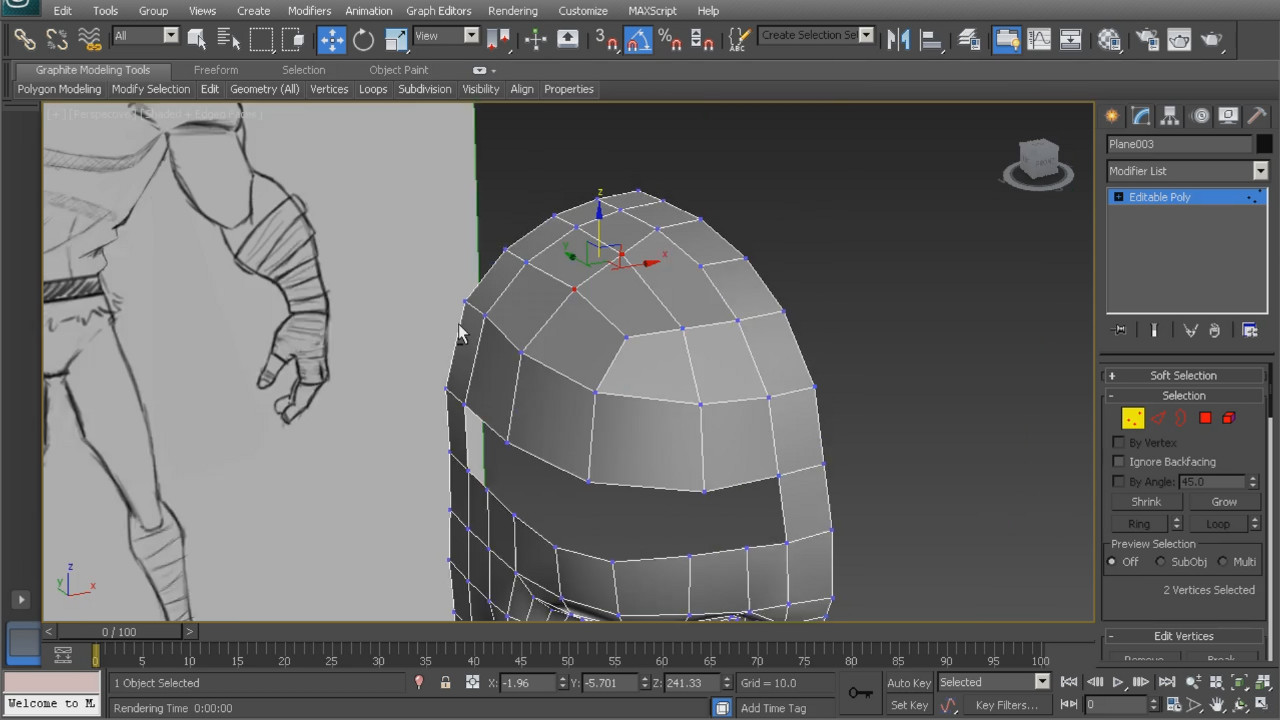
Task: Click the Loop selection button
Action: pos(1217,524)
